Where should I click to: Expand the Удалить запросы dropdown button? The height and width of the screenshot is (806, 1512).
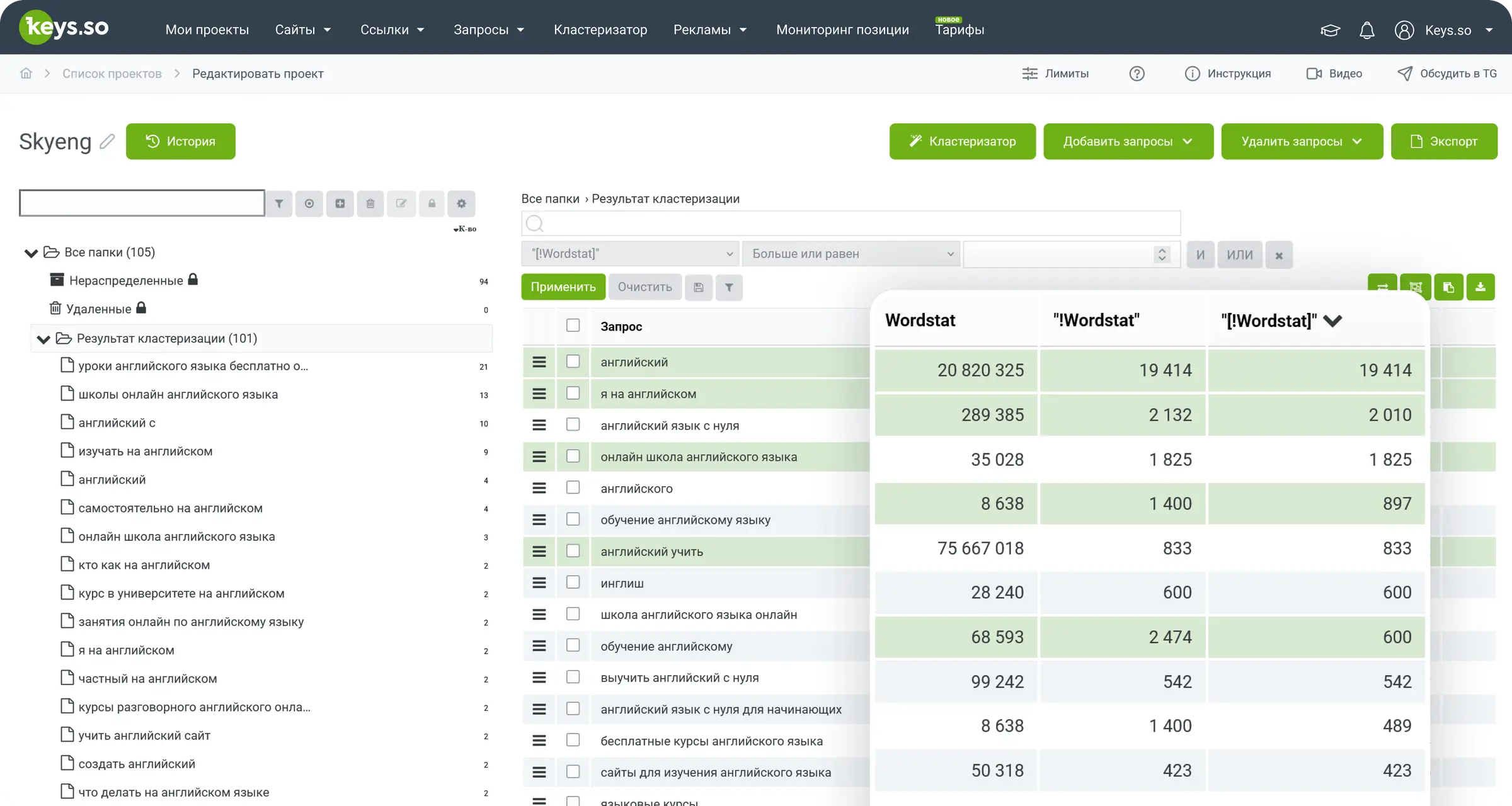coord(1302,142)
